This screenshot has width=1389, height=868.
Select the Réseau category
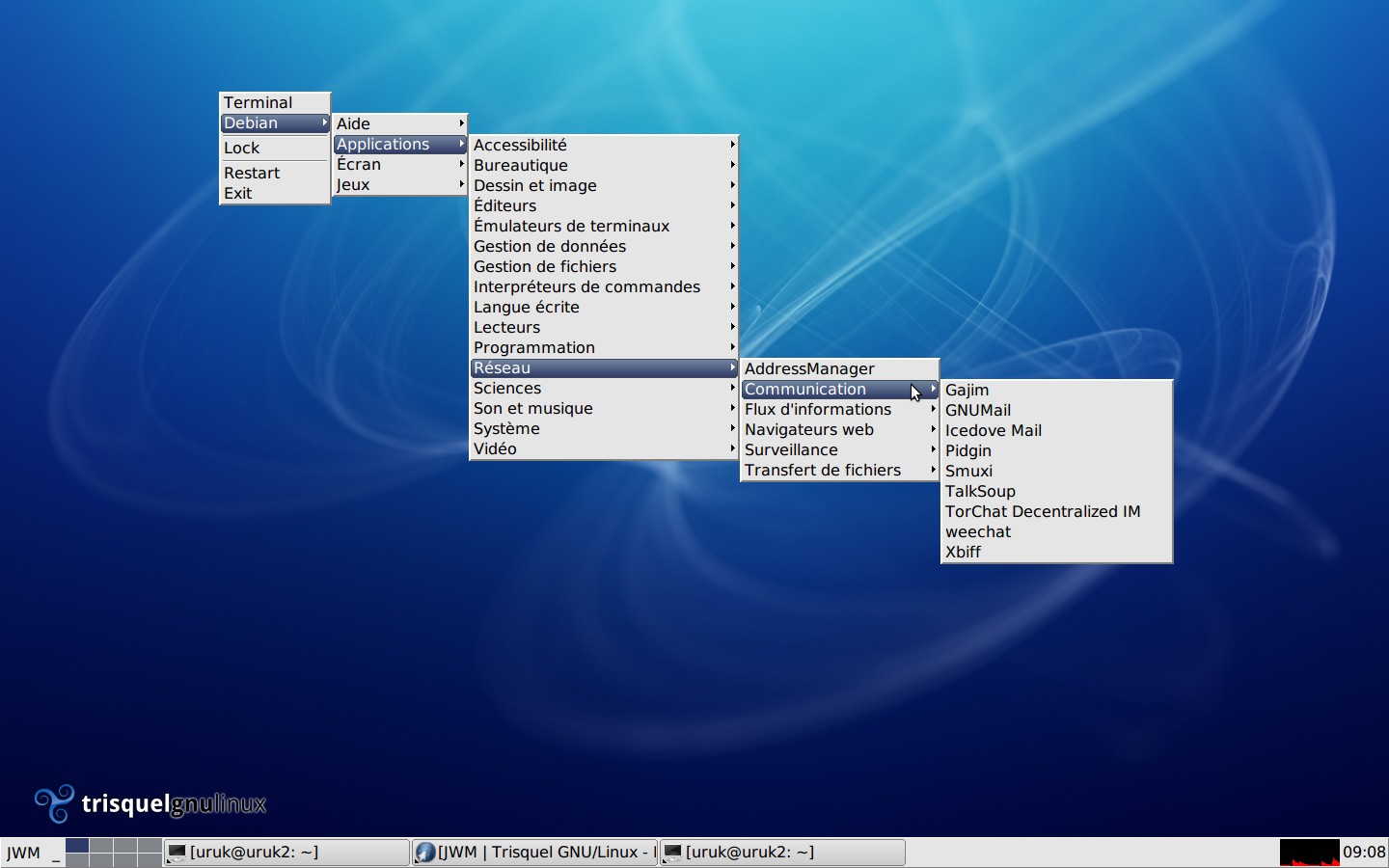click(x=604, y=367)
